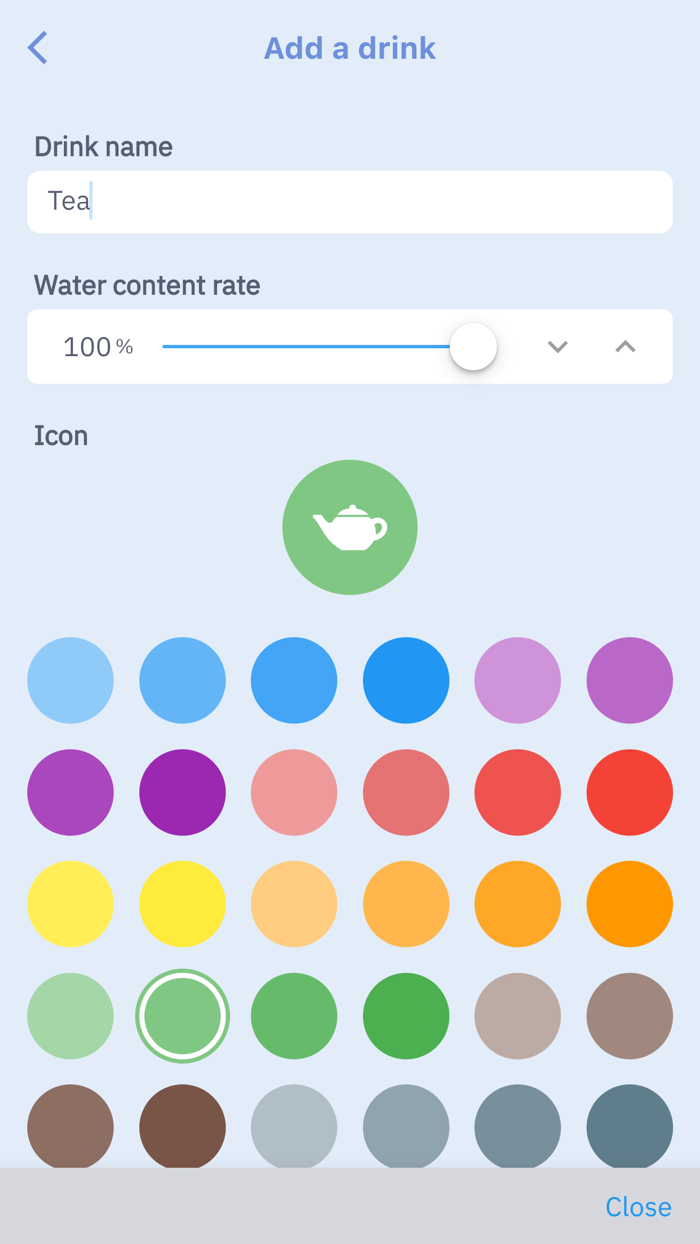This screenshot has width=700, height=1244.
Task: Pick the peach color swatch
Action: click(294, 904)
